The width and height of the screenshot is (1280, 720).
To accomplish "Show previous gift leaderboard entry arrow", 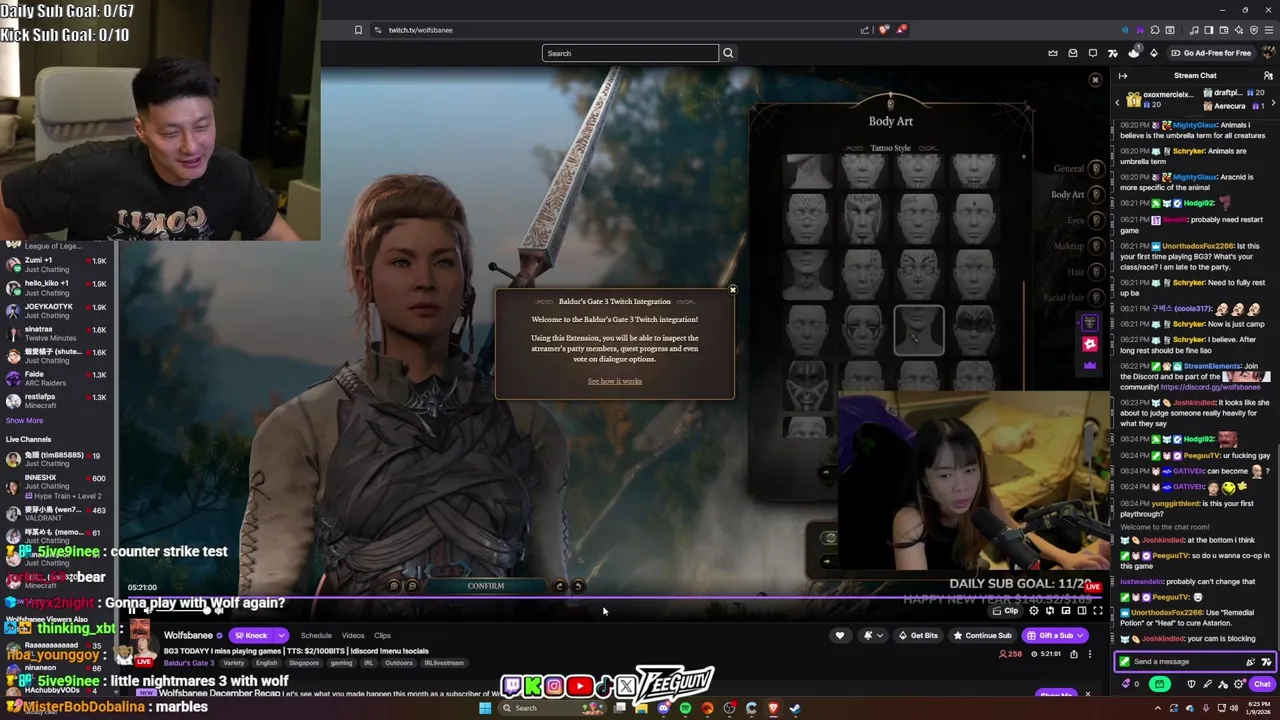I will [x=1117, y=103].
